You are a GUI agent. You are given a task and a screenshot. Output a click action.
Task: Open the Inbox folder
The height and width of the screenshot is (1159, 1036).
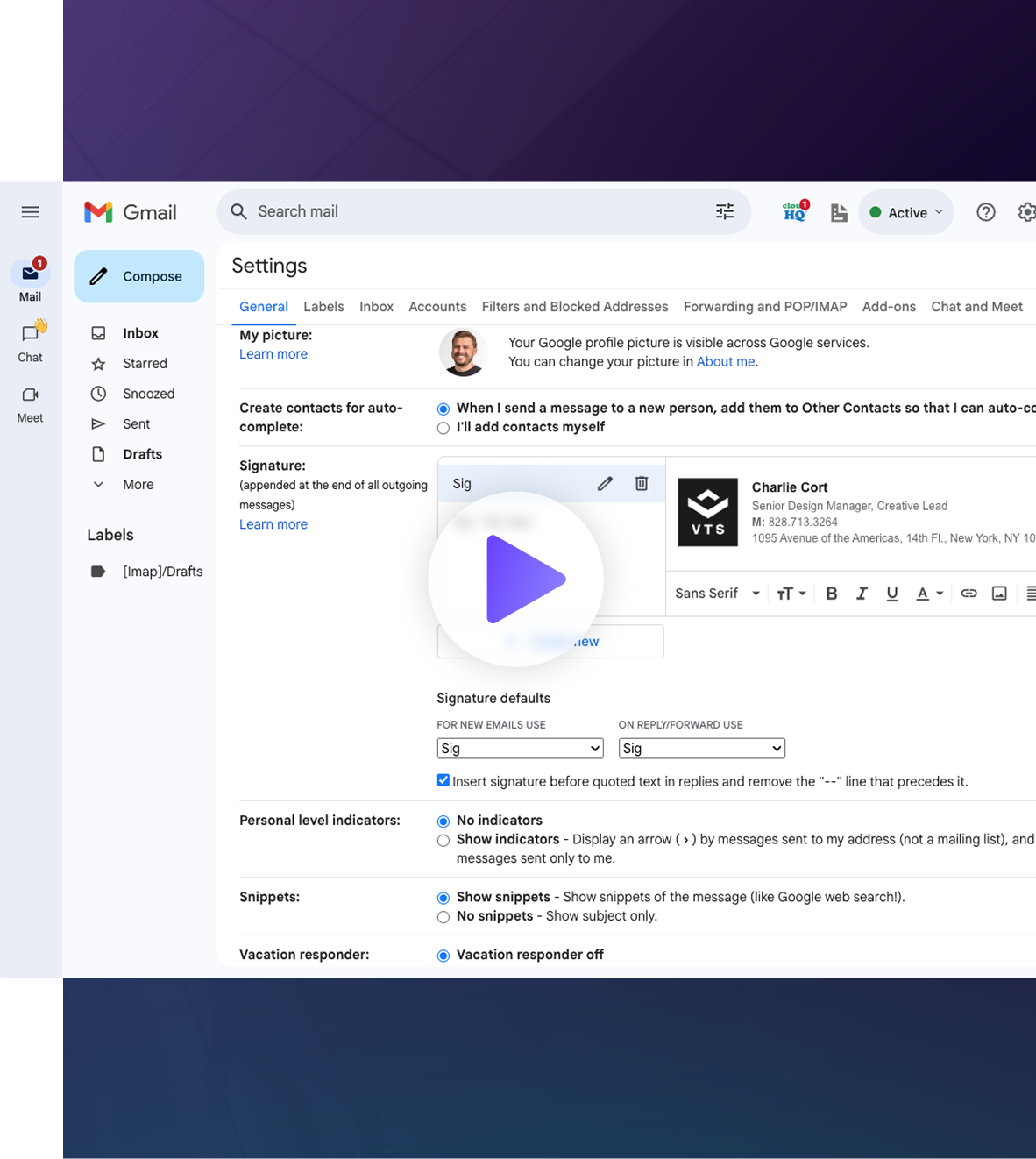pos(138,333)
